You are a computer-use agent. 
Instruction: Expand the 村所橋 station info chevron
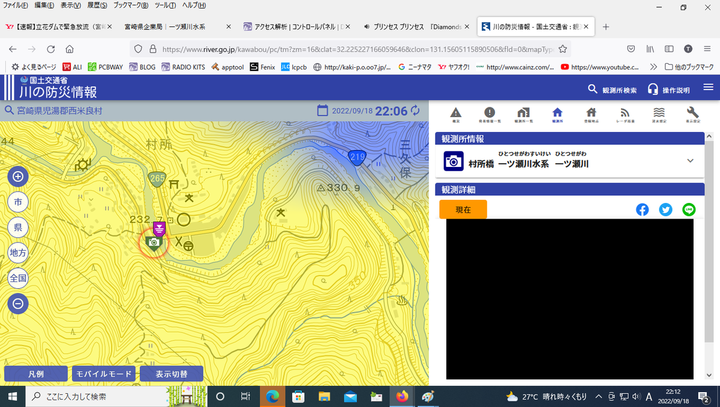(x=690, y=161)
